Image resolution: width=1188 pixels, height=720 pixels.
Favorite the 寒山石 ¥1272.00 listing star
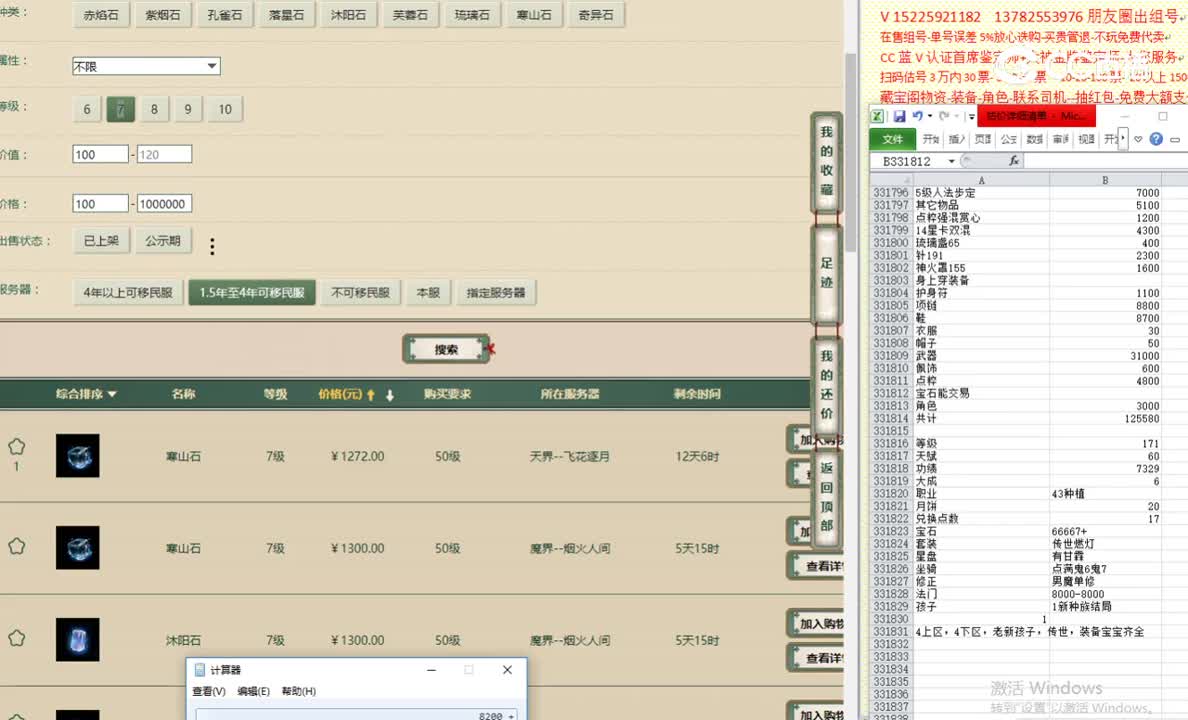[16, 446]
